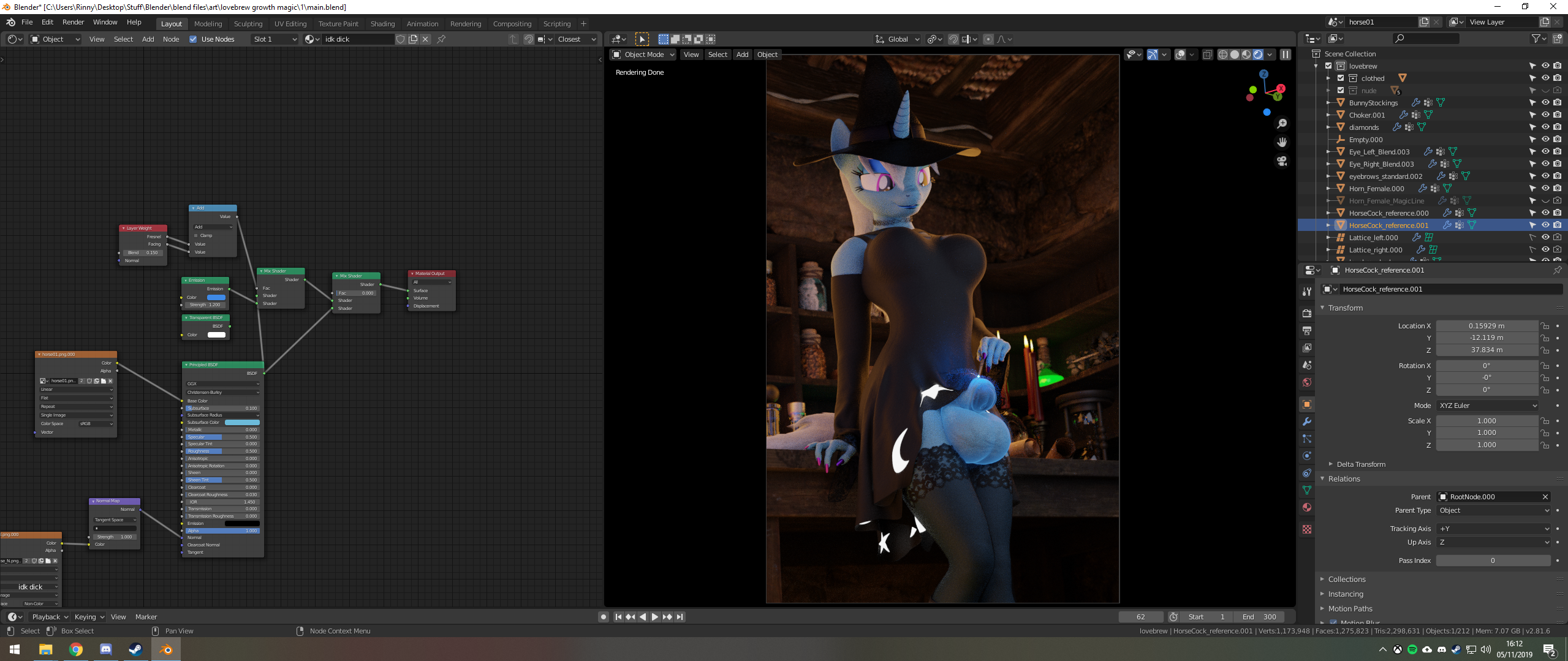Open the Object Mode dropdown

tap(643, 55)
